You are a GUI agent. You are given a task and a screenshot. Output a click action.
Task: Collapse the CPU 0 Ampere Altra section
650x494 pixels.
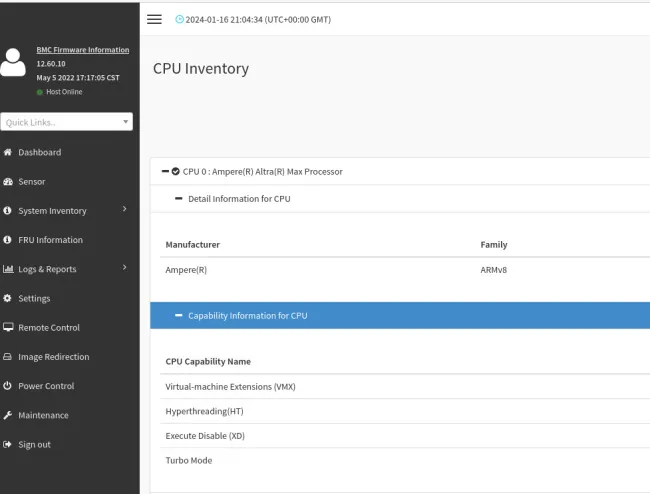[165, 171]
